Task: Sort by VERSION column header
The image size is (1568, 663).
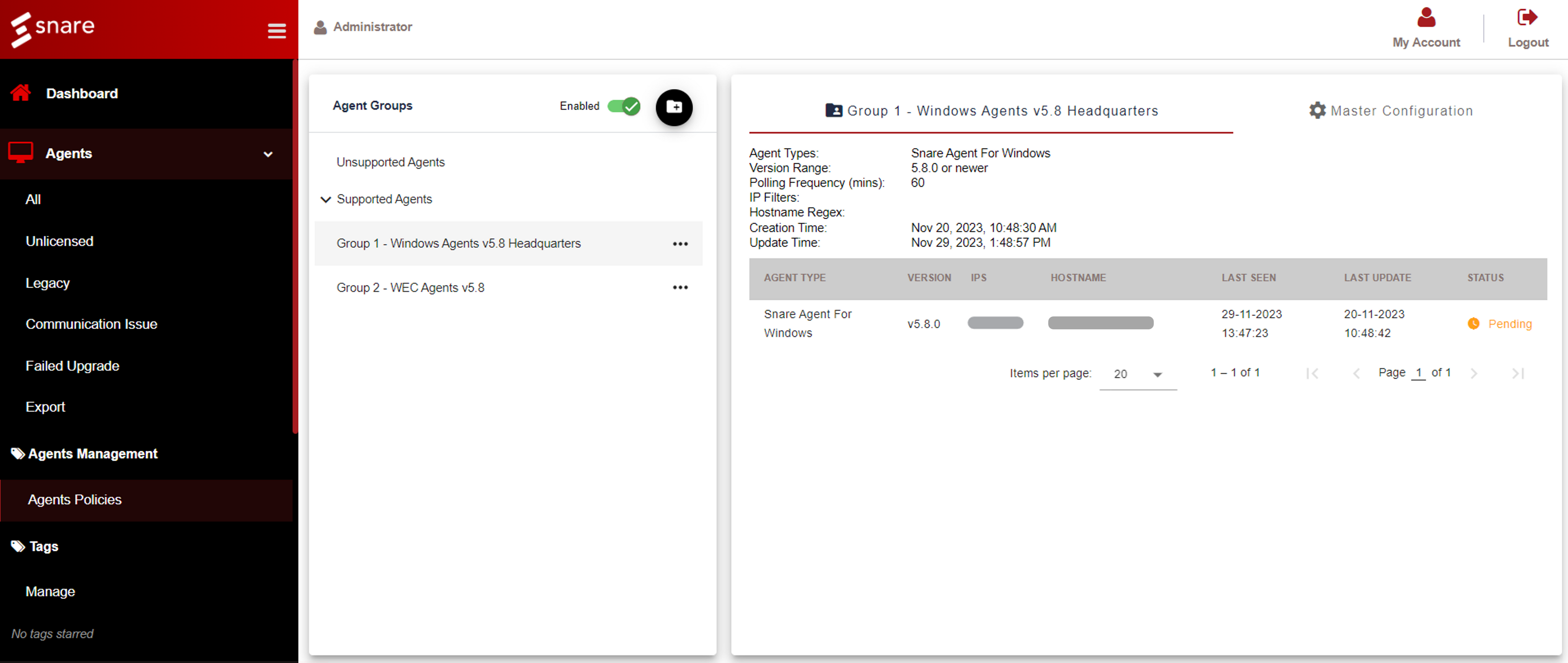Action: click(929, 278)
